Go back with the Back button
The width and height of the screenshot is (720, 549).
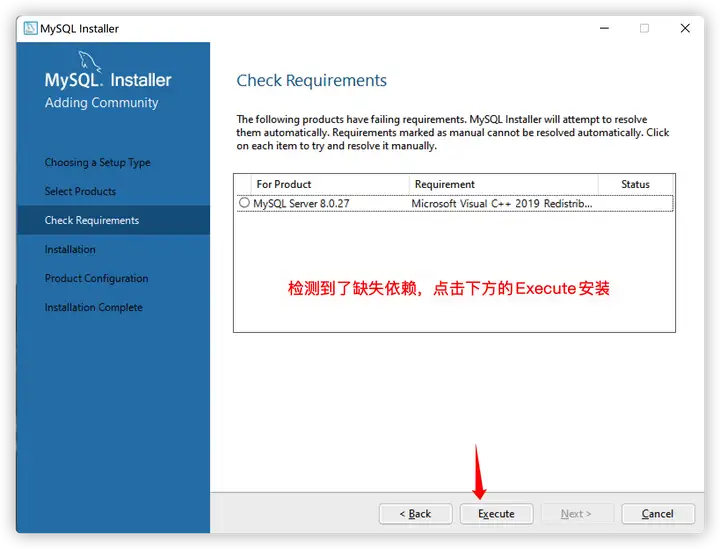point(416,514)
